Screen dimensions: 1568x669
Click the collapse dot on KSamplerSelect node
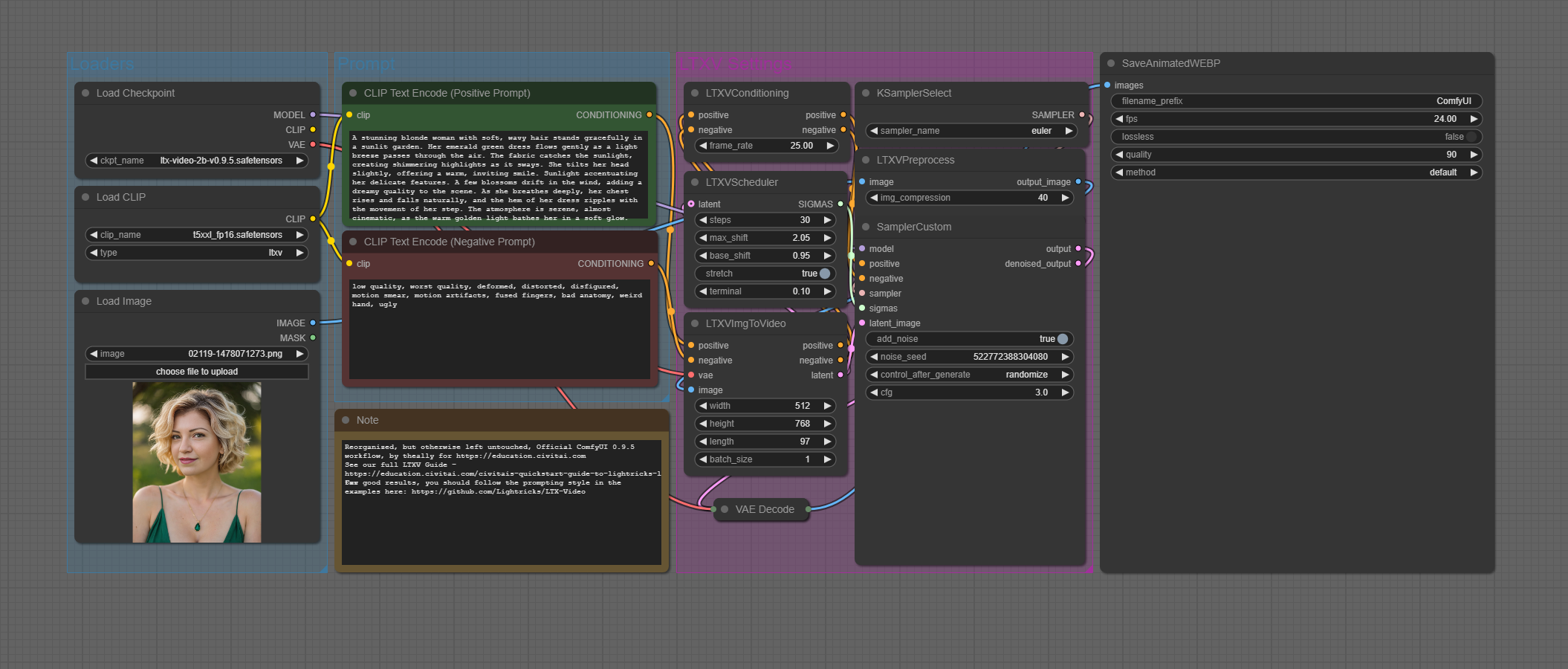point(866,93)
